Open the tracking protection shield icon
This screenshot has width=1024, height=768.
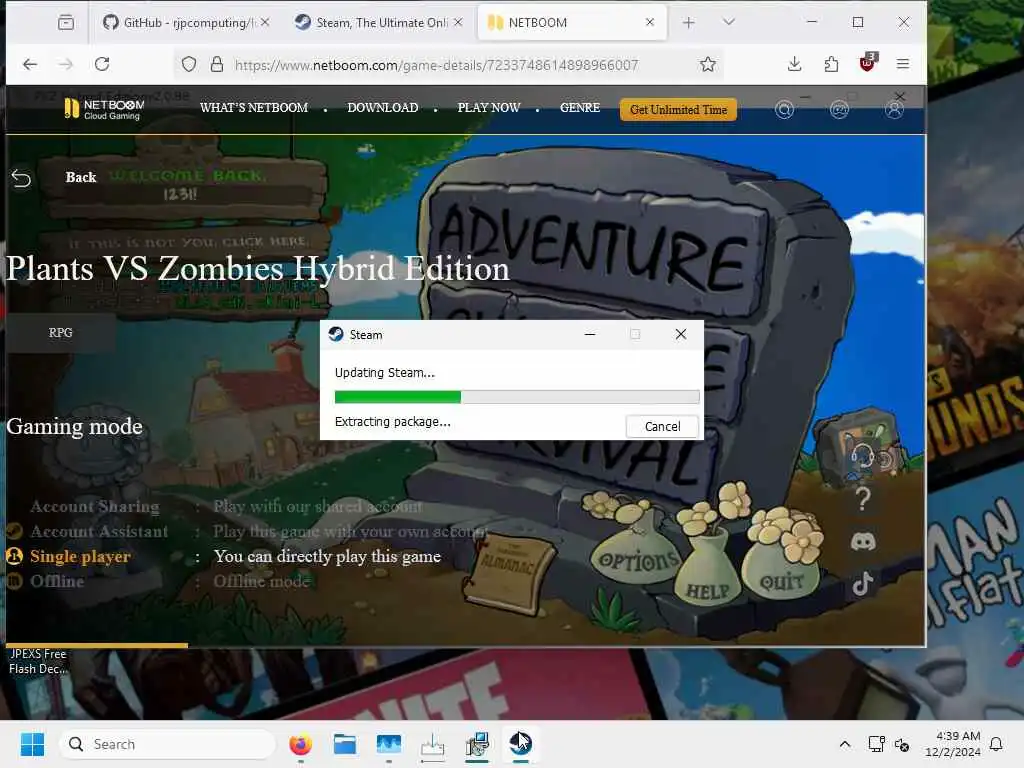coord(189,64)
